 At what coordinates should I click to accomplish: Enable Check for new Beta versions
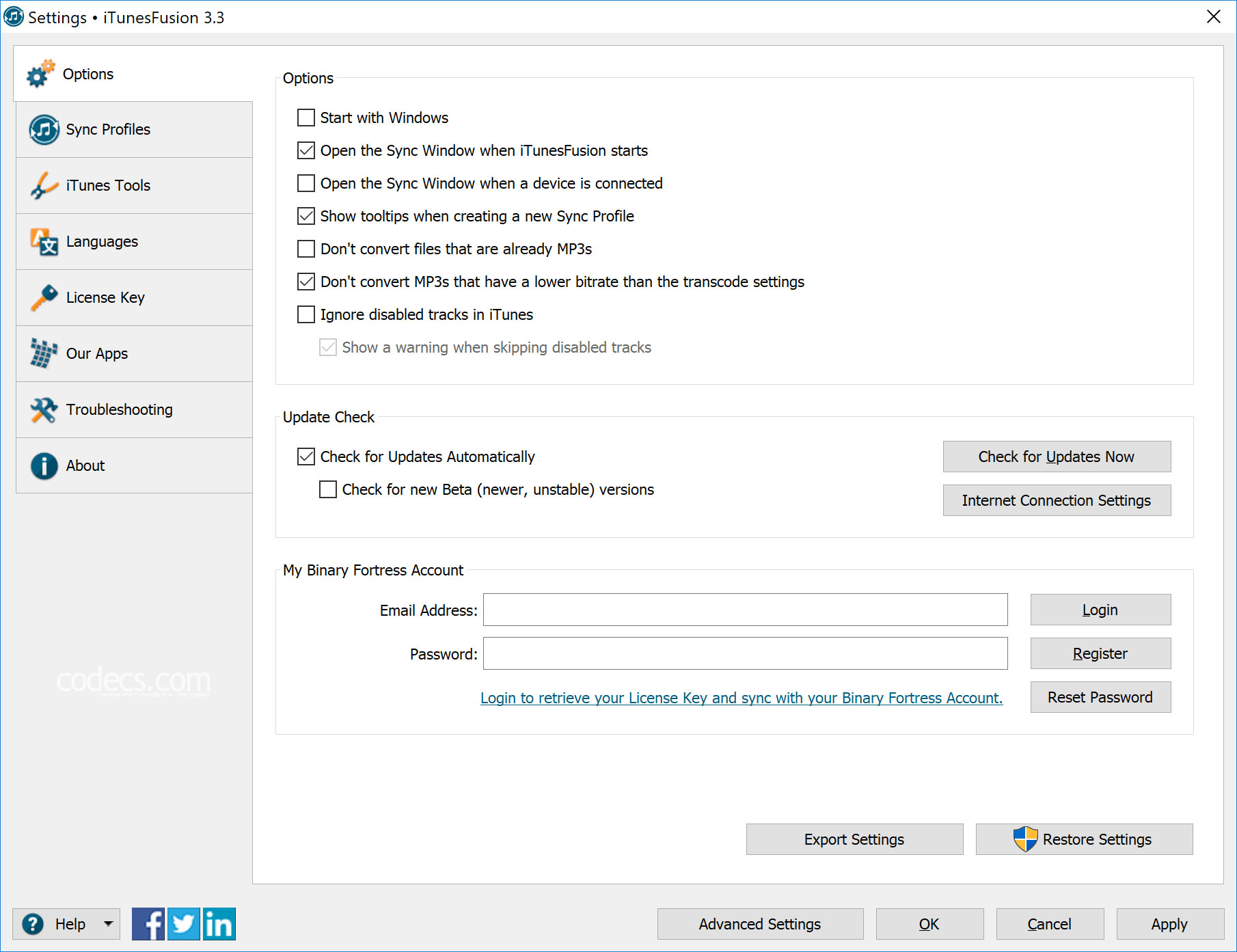tap(328, 489)
